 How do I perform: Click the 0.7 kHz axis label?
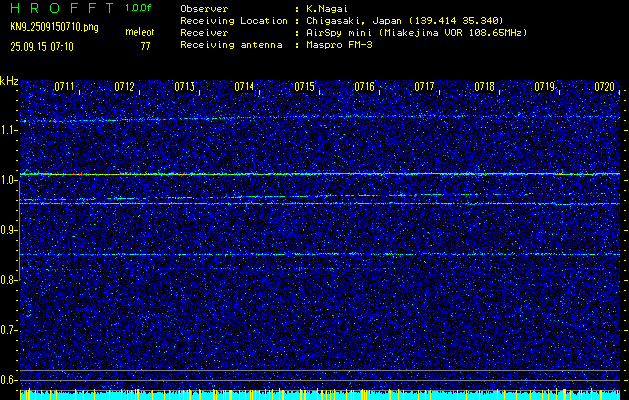click(8, 330)
